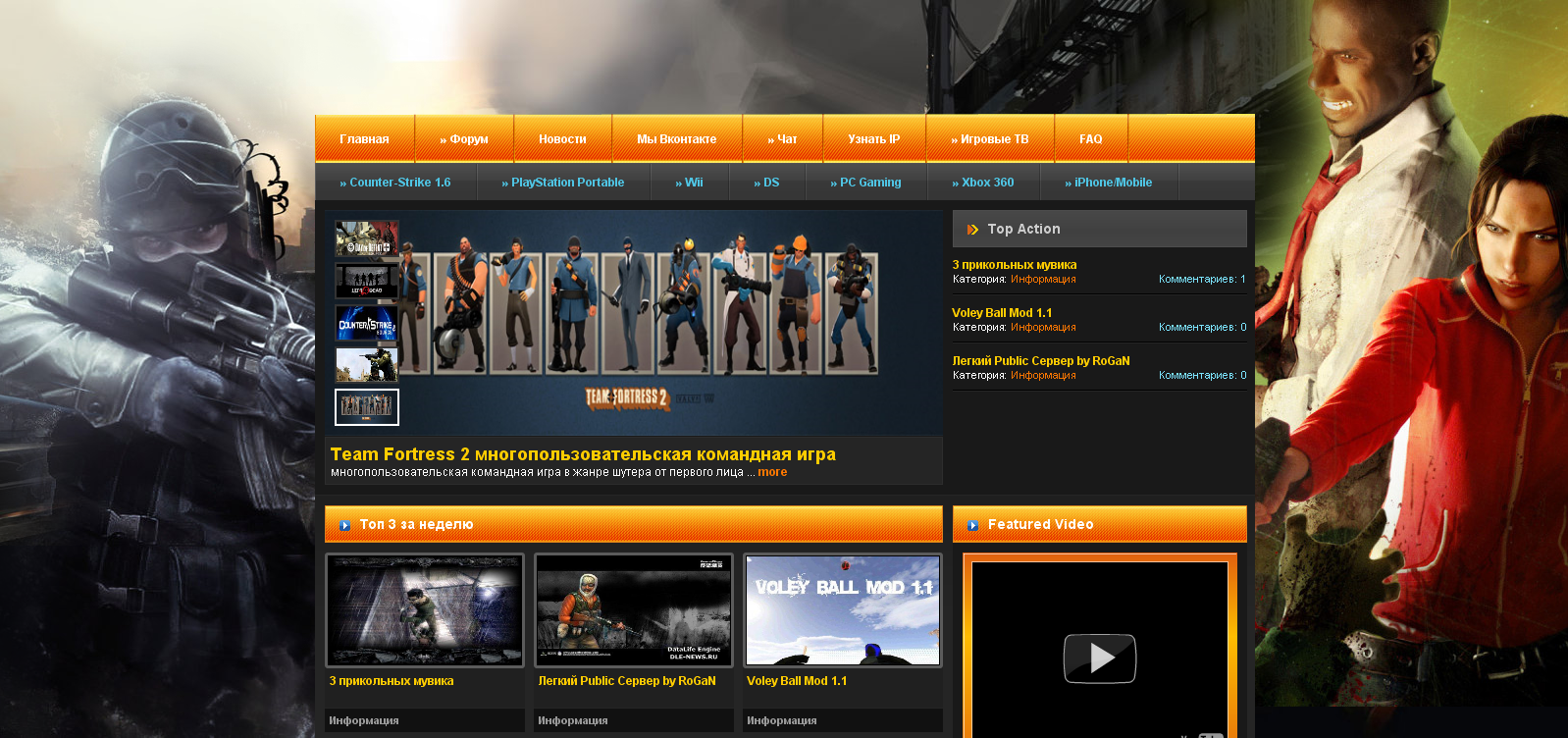Image resolution: width=1568 pixels, height=738 pixels.
Task: Select the first slider thumbnail
Action: (x=367, y=238)
